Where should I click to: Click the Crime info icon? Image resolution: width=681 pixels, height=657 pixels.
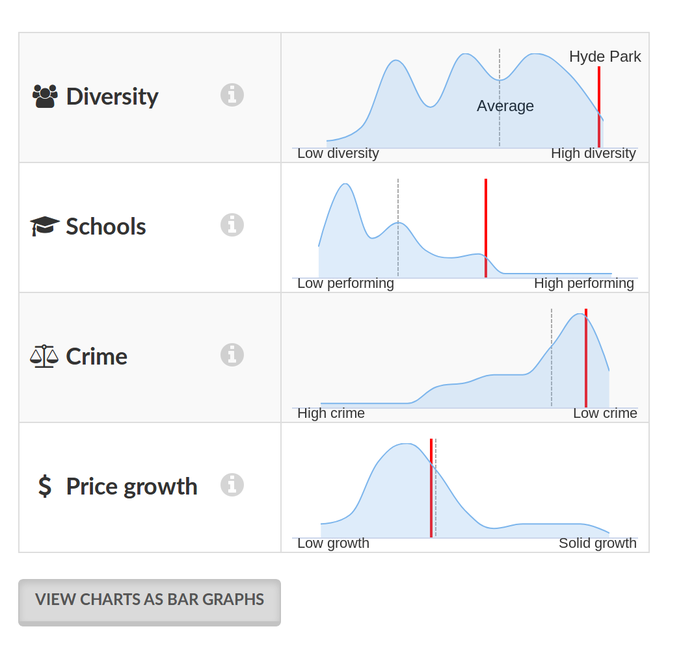pos(232,355)
